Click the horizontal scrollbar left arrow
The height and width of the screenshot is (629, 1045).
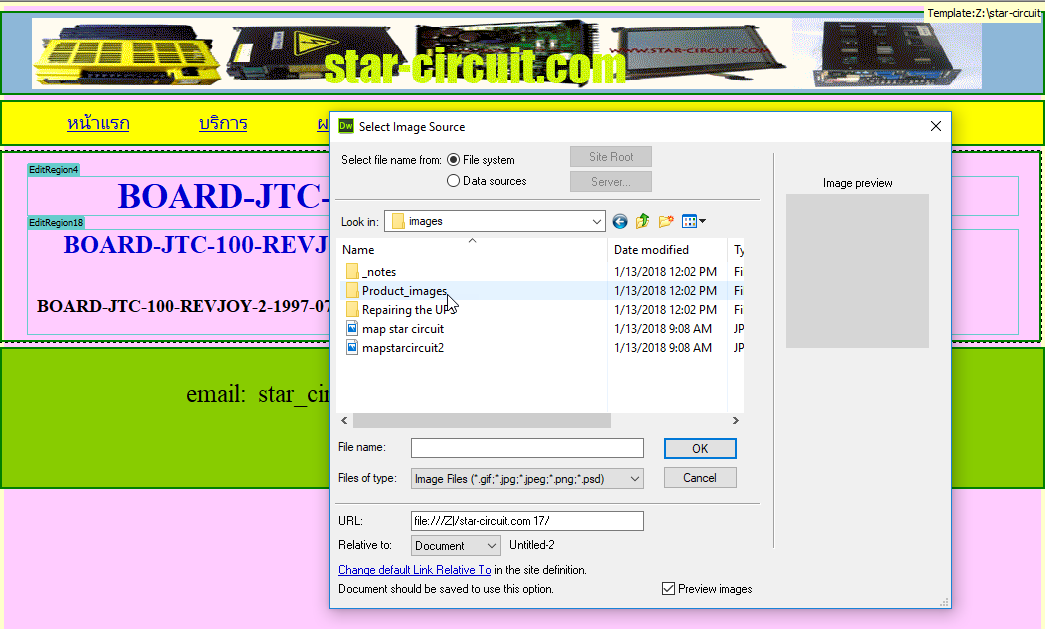345,420
